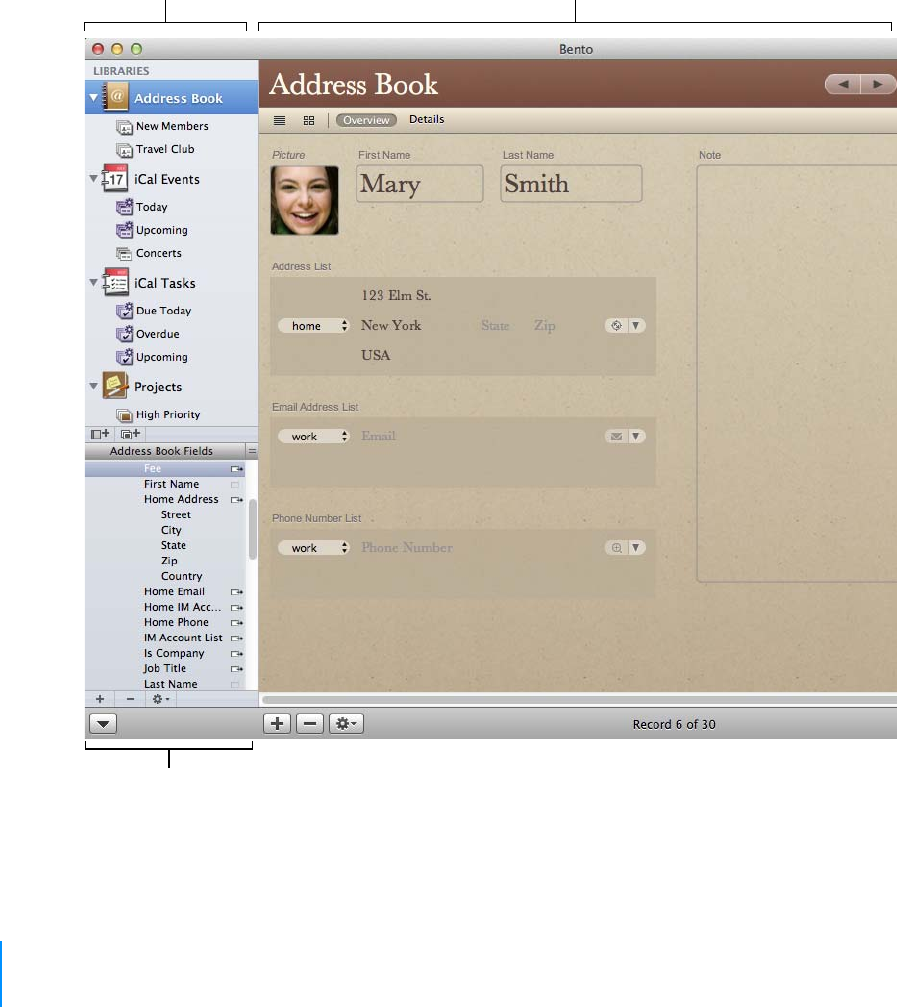
Task: Open the phone type work dropdown
Action: tap(313, 548)
